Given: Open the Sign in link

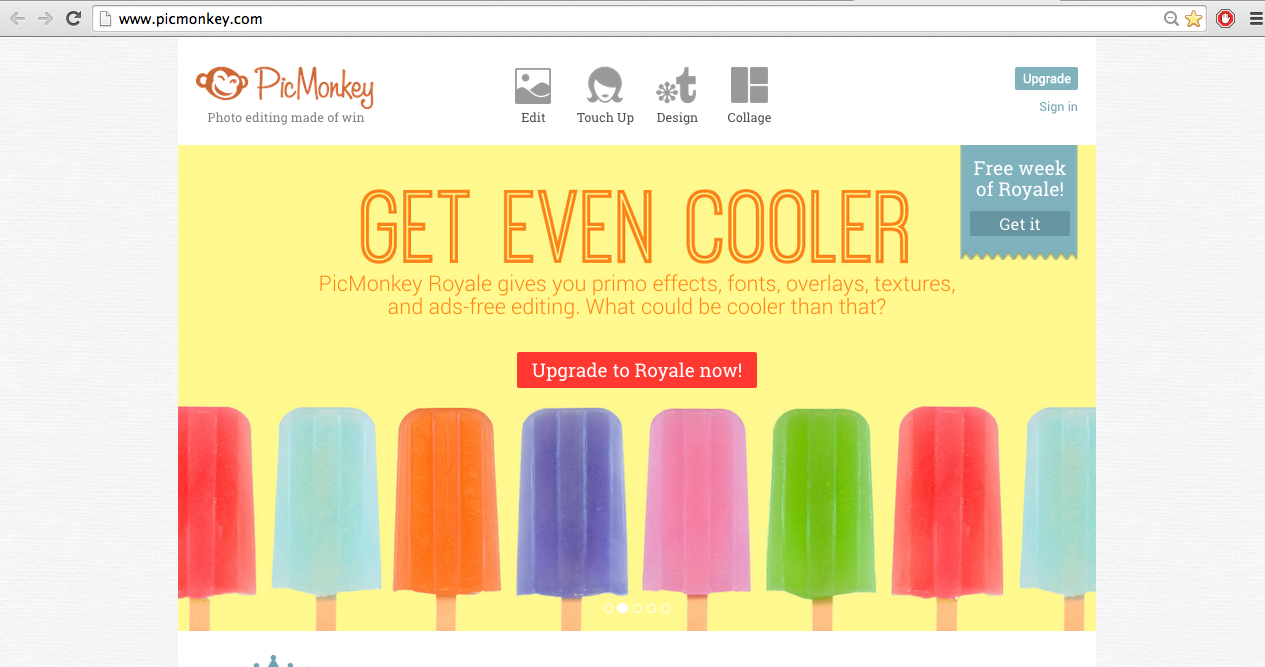Looking at the screenshot, I should pos(1058,107).
